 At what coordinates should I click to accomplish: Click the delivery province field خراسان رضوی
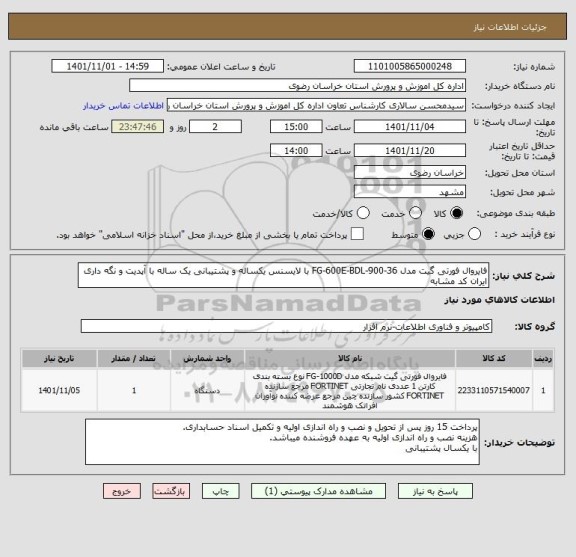pos(410,172)
